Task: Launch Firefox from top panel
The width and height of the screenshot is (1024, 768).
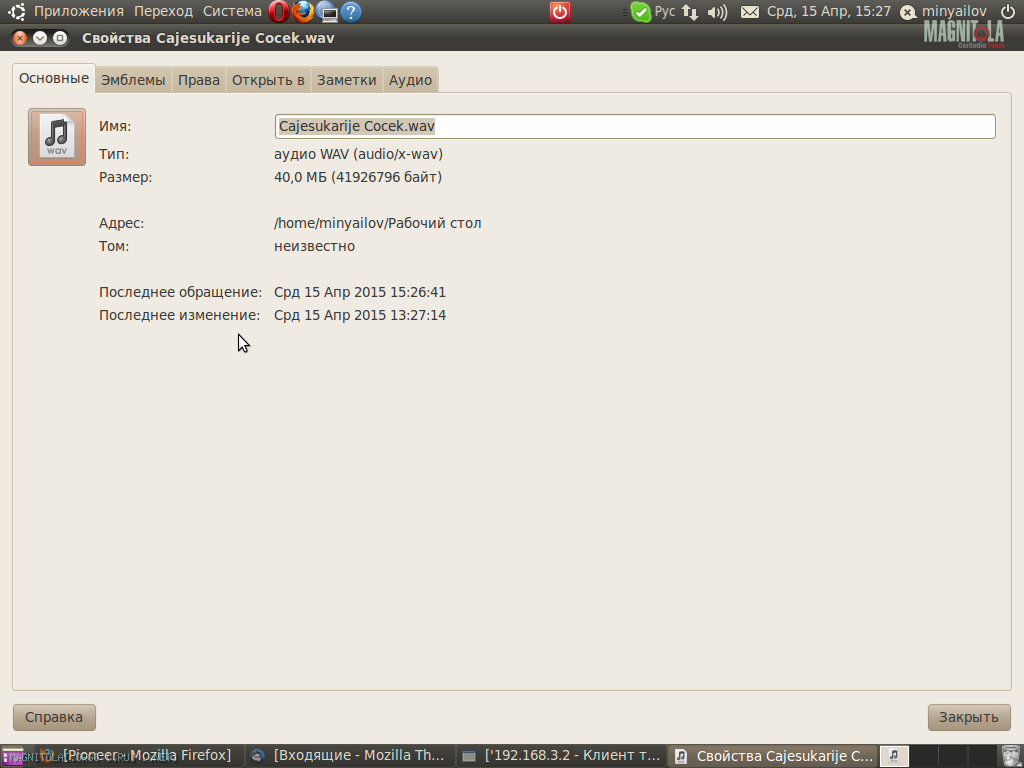Action: coord(303,12)
